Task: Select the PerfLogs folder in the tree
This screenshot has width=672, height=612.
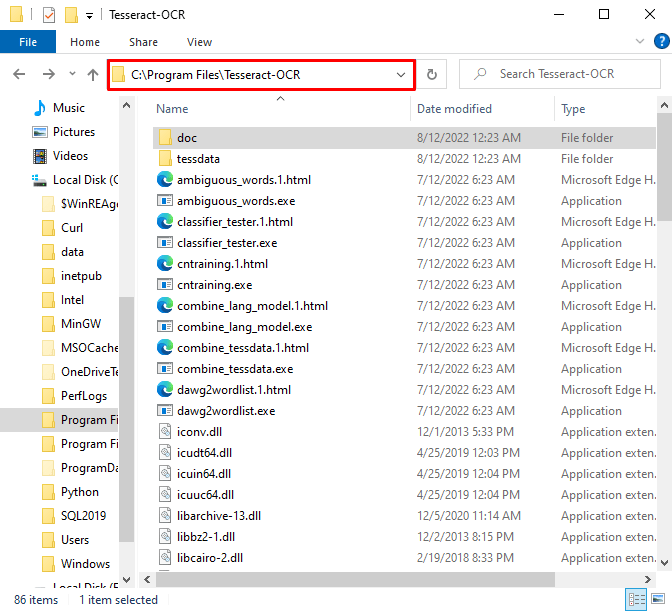Action: pos(84,396)
